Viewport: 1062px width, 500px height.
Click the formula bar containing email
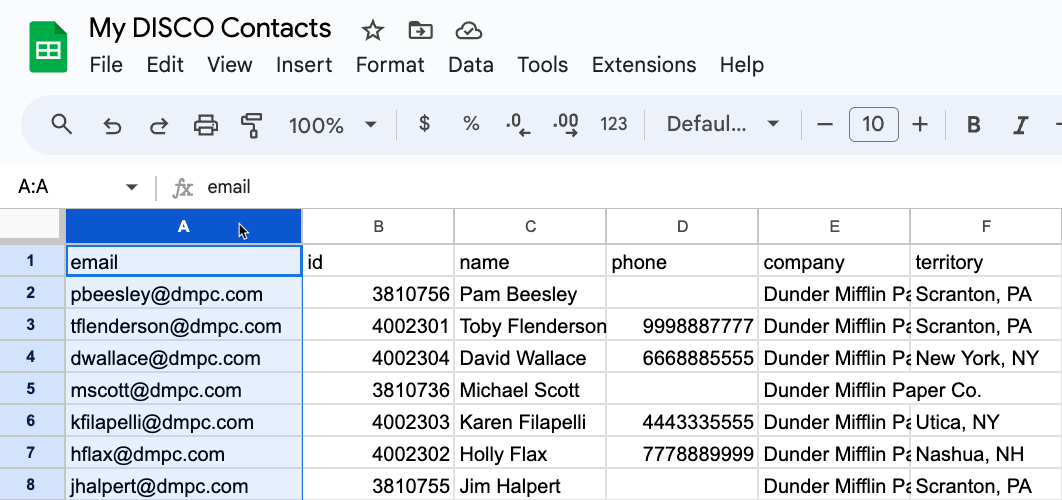(x=630, y=187)
